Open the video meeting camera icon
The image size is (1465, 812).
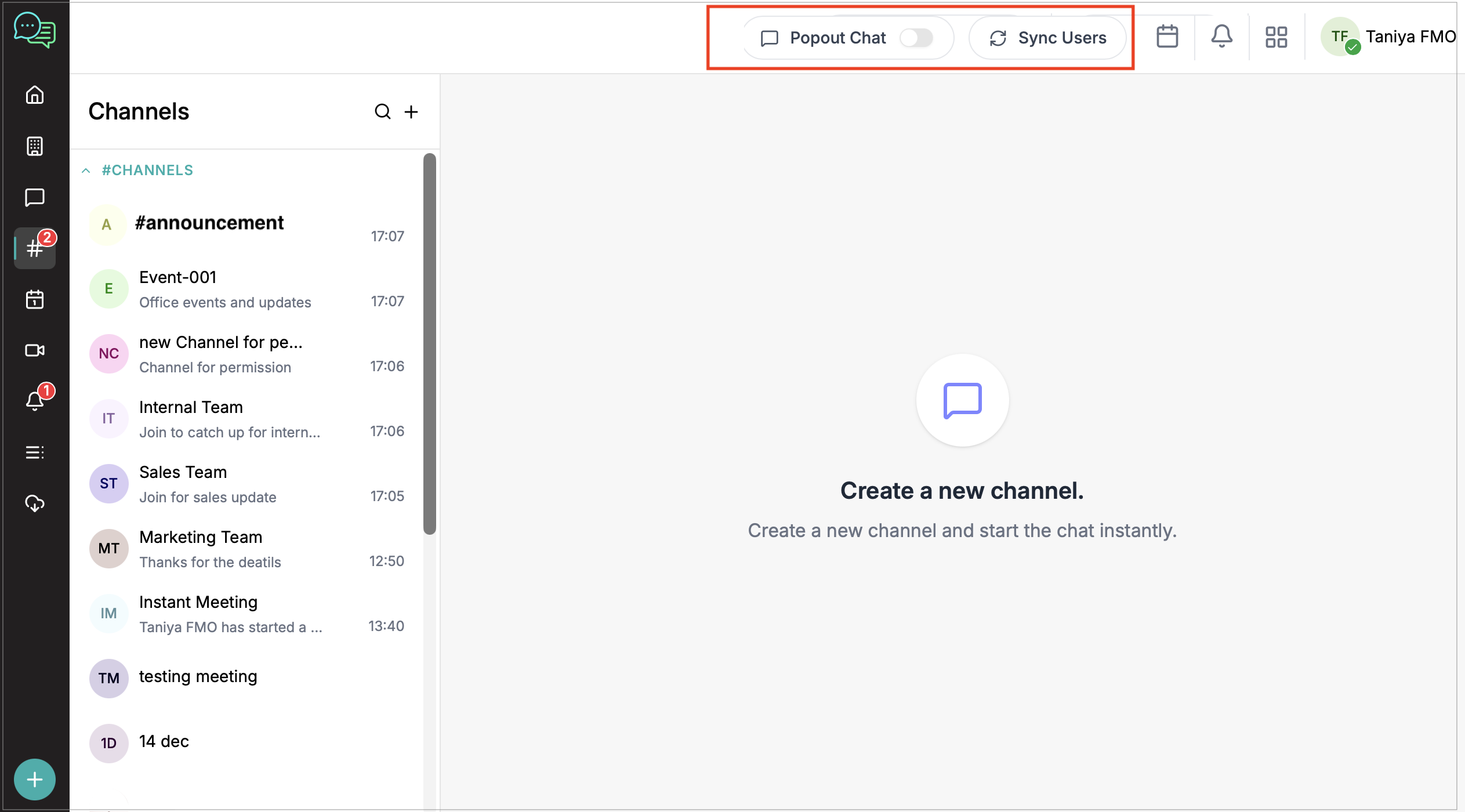coord(35,350)
